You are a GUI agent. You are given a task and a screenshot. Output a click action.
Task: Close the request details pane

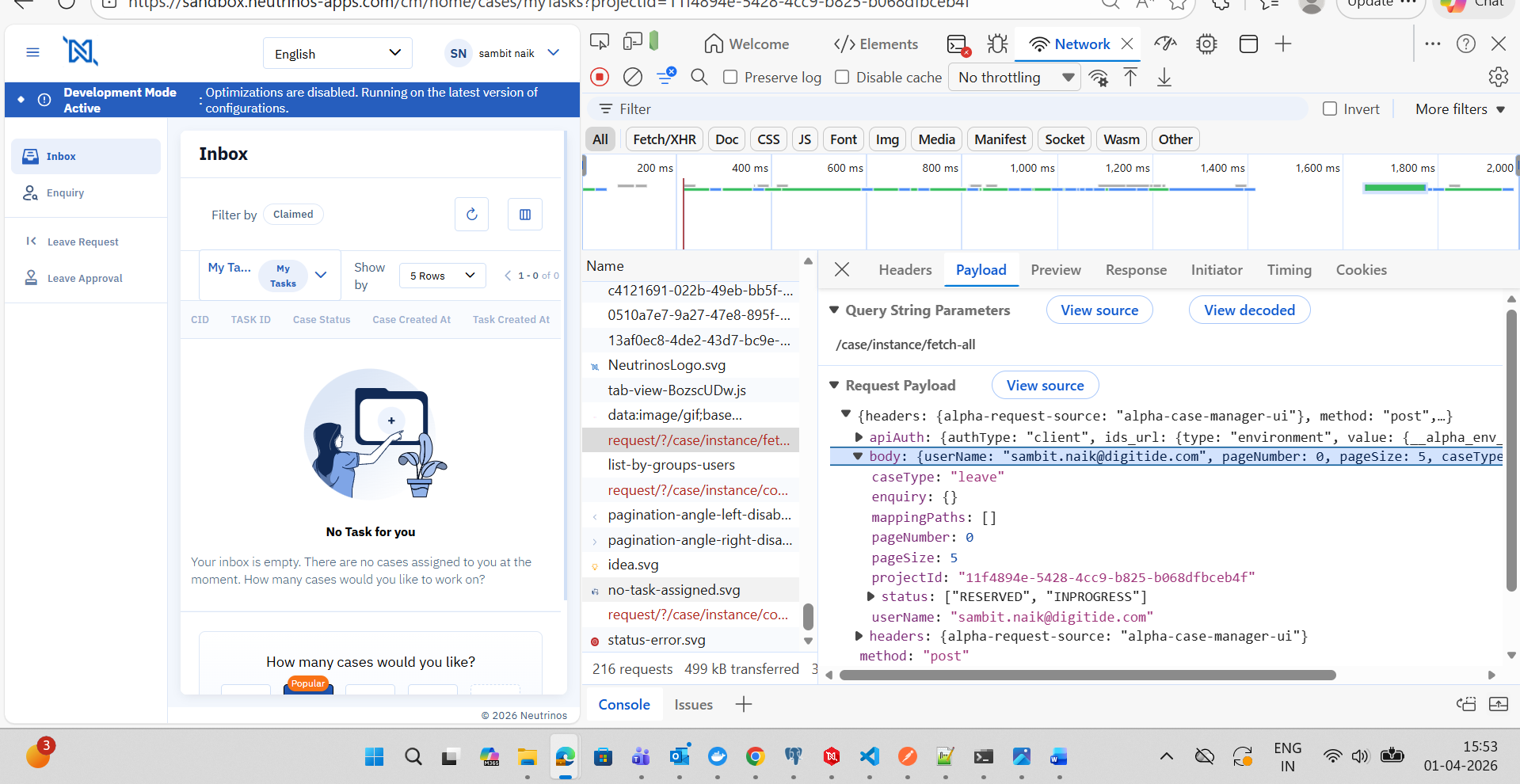click(842, 270)
